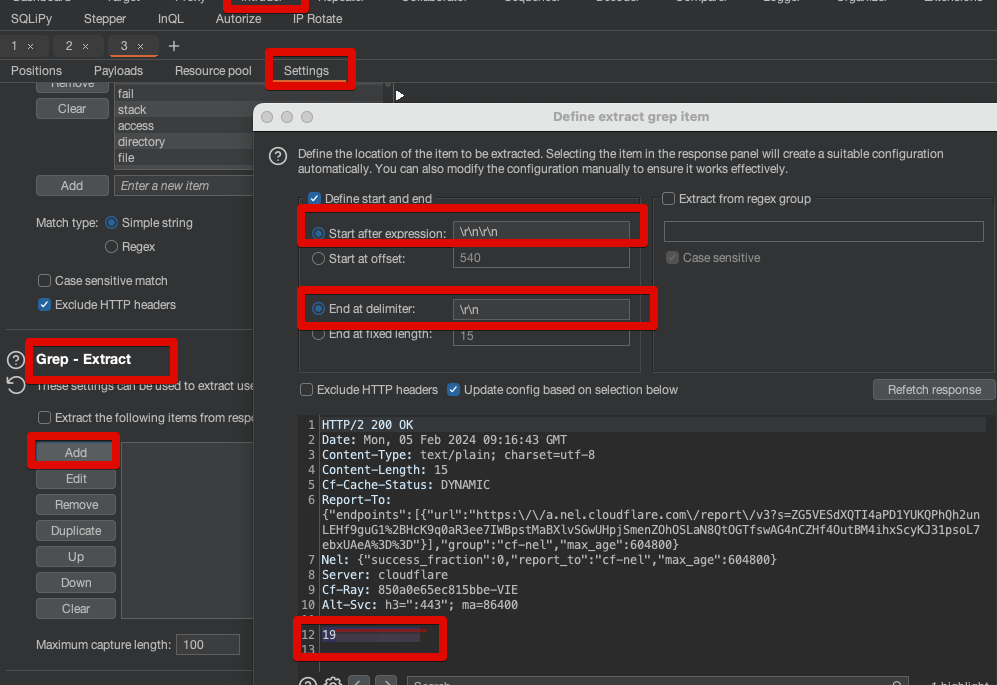
Task: Click End at delimiter text field
Action: pyautogui.click(x=541, y=309)
